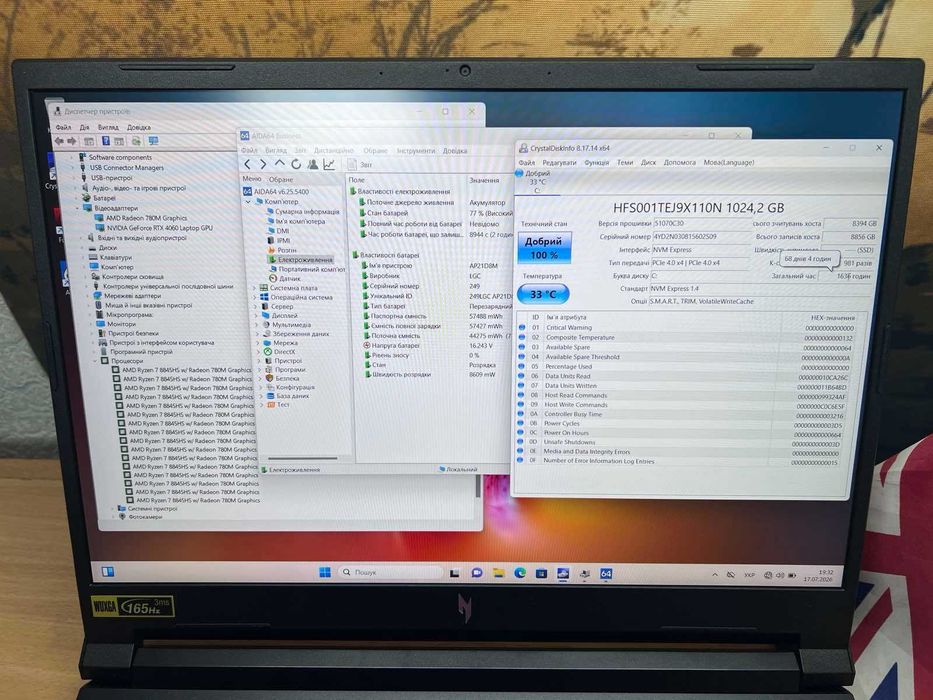This screenshot has width=933, height=700.
Task: Click the update driver icon in Device Manager
Action: 136,141
